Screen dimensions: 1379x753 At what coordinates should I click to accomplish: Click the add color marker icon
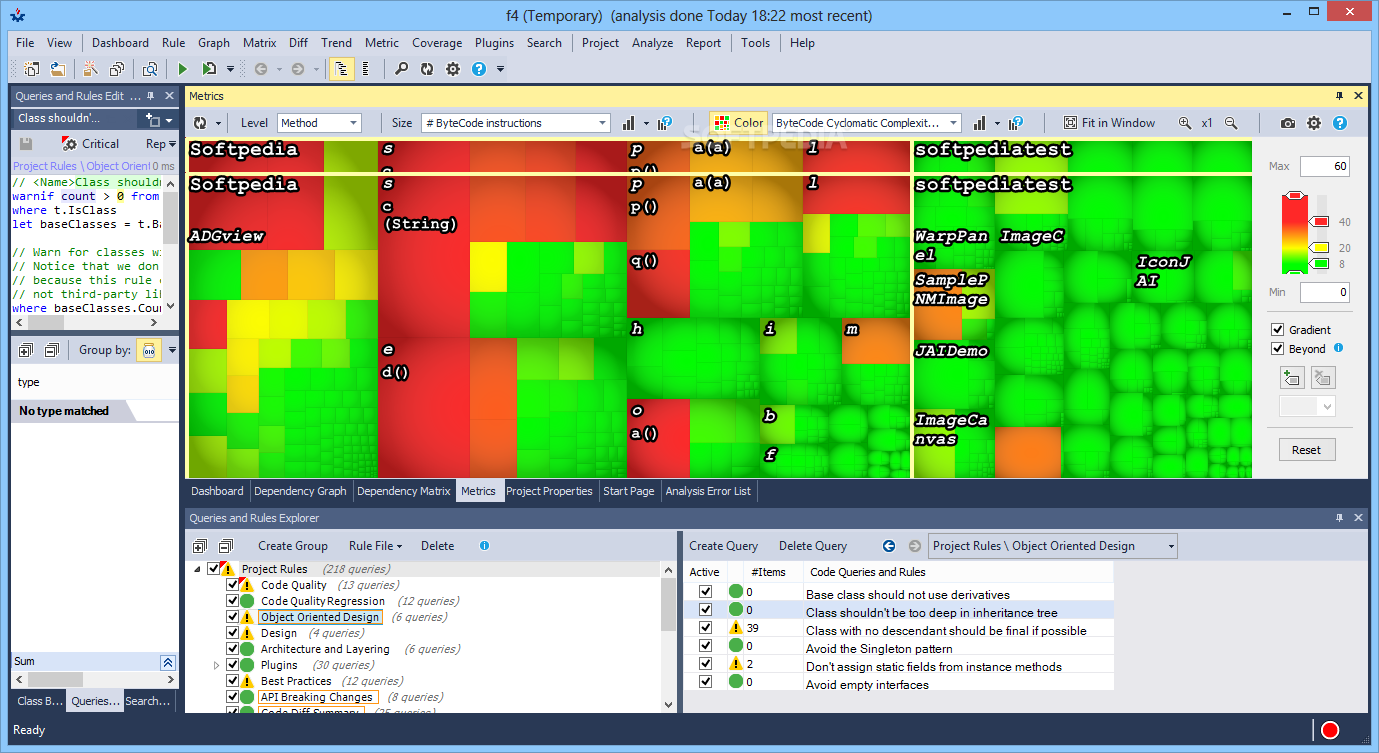pyautogui.click(x=1291, y=378)
